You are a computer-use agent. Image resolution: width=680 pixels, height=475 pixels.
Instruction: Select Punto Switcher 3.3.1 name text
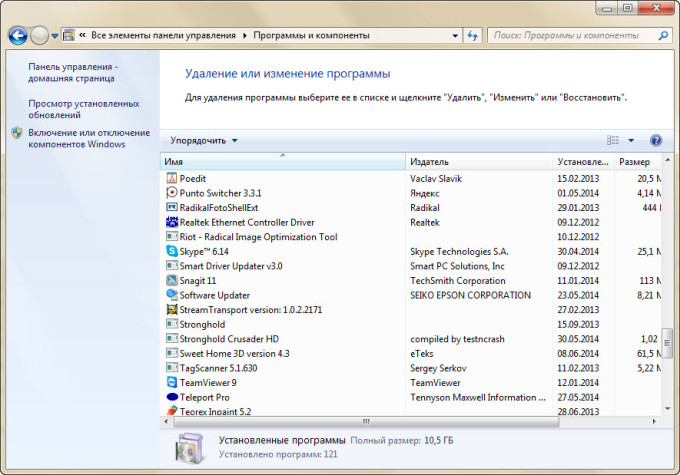pyautogui.click(x=220, y=193)
